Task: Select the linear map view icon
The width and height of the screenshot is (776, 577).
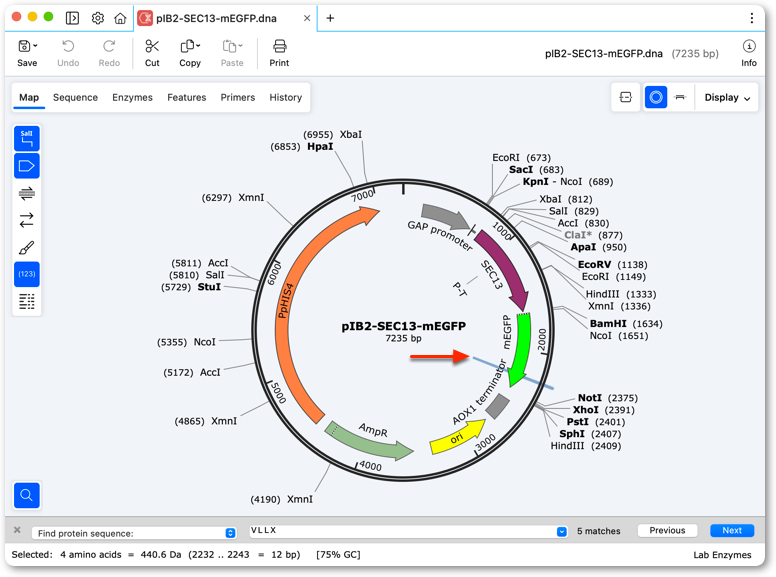Action: [680, 97]
